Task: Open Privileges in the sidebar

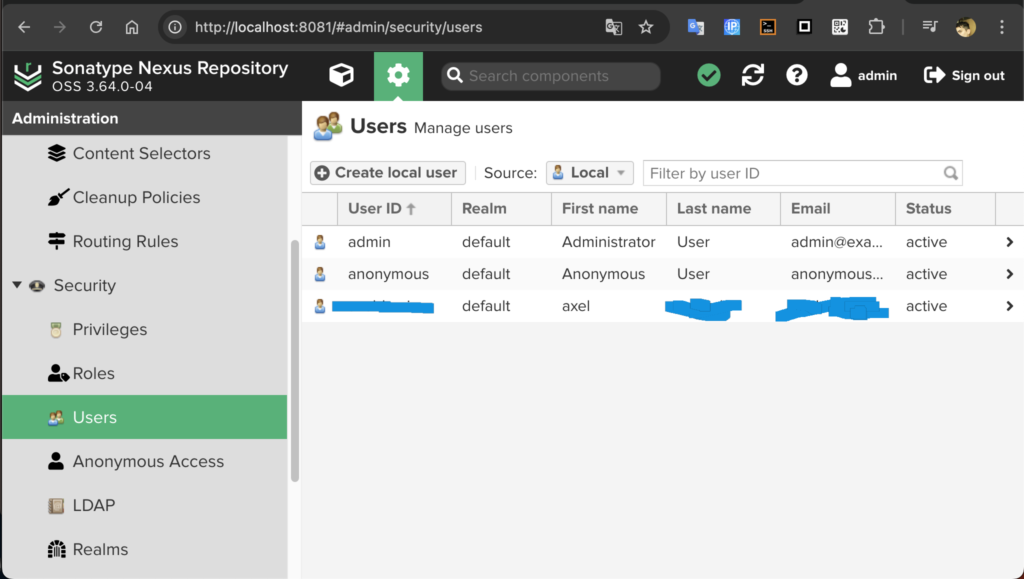Action: coord(109,330)
